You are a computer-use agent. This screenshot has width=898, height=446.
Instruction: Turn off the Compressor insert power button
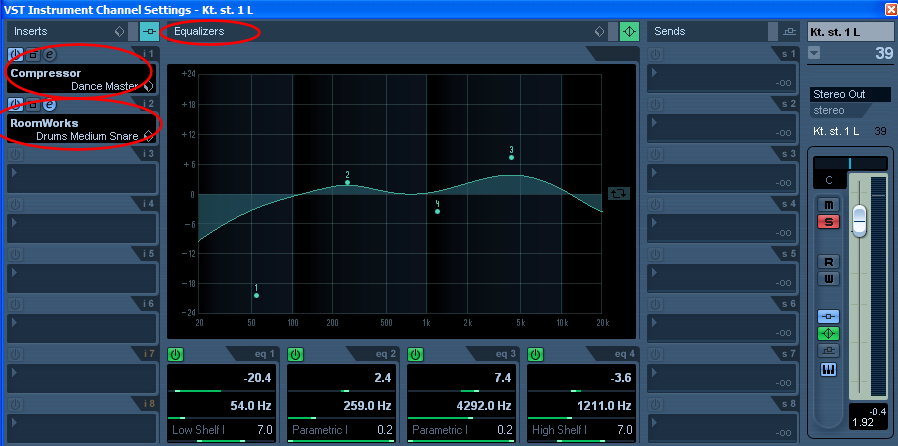coord(15,55)
